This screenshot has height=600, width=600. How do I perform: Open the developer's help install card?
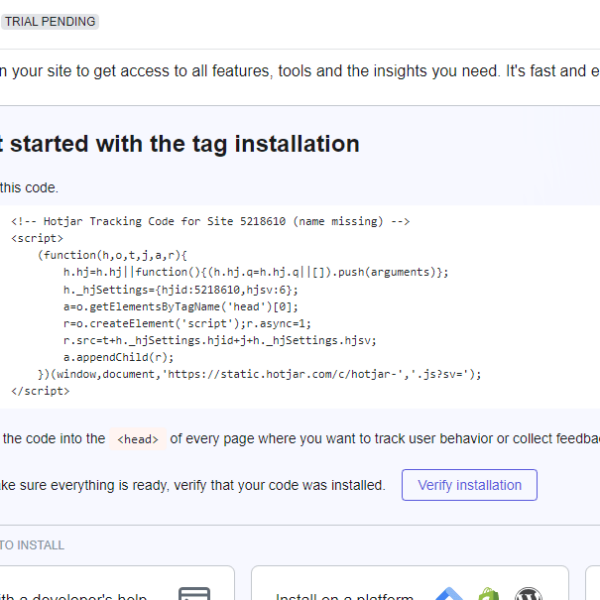point(115,583)
